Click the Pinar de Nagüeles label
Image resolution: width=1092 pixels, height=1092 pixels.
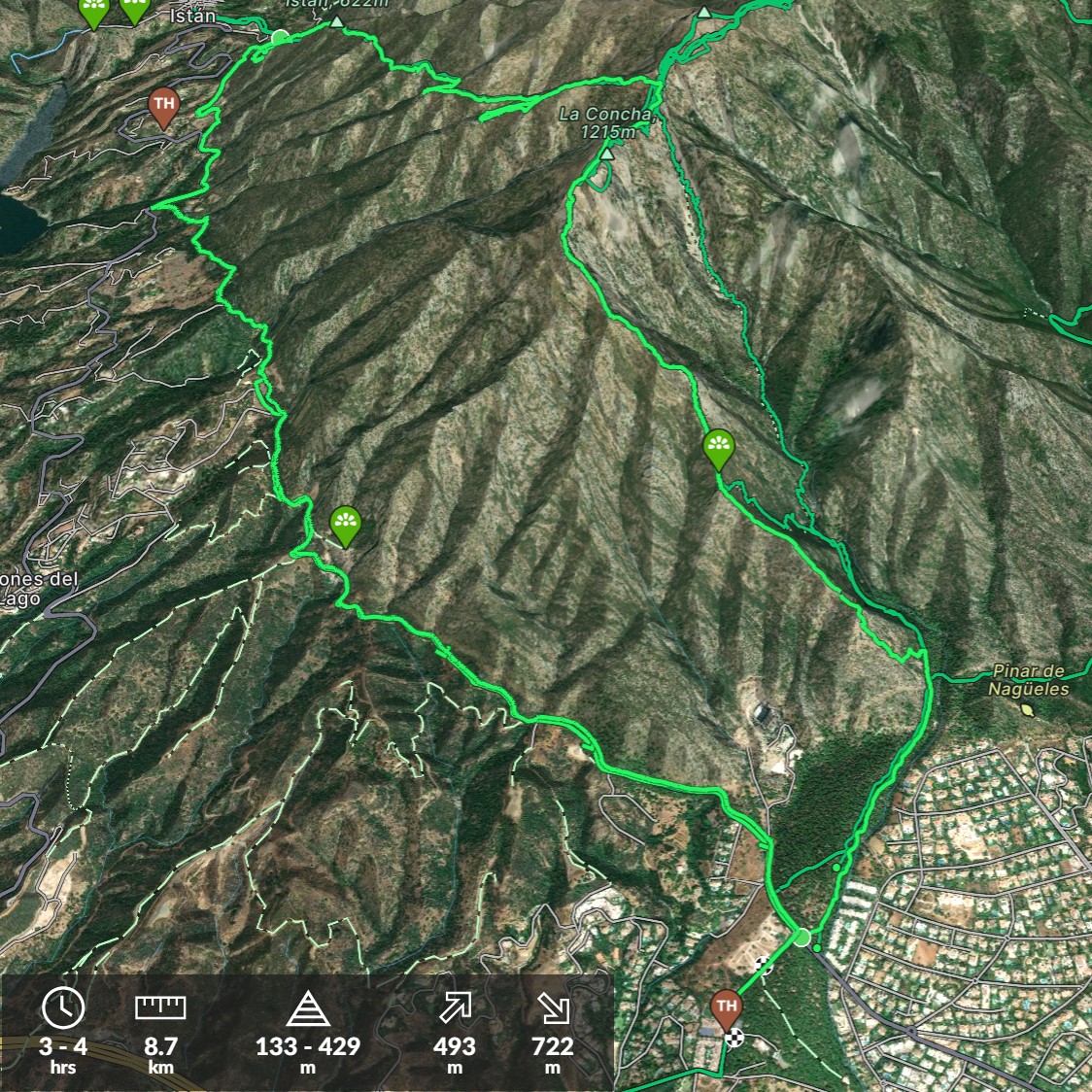coord(1029,680)
